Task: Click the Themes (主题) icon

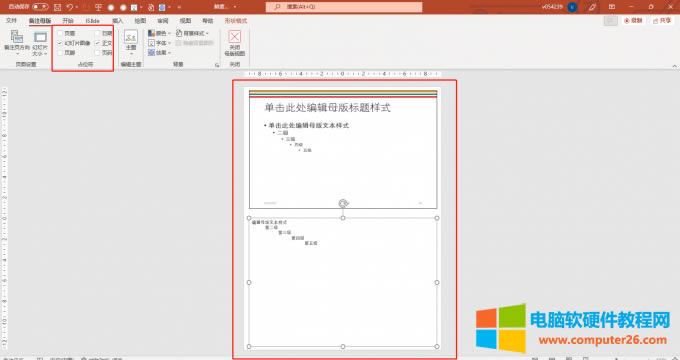Action: 131,42
